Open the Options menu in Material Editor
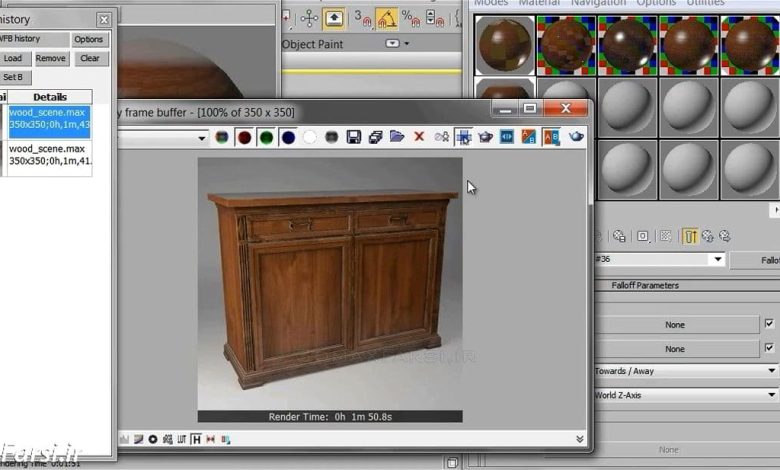Screen dimensions: 780x470 656,2
